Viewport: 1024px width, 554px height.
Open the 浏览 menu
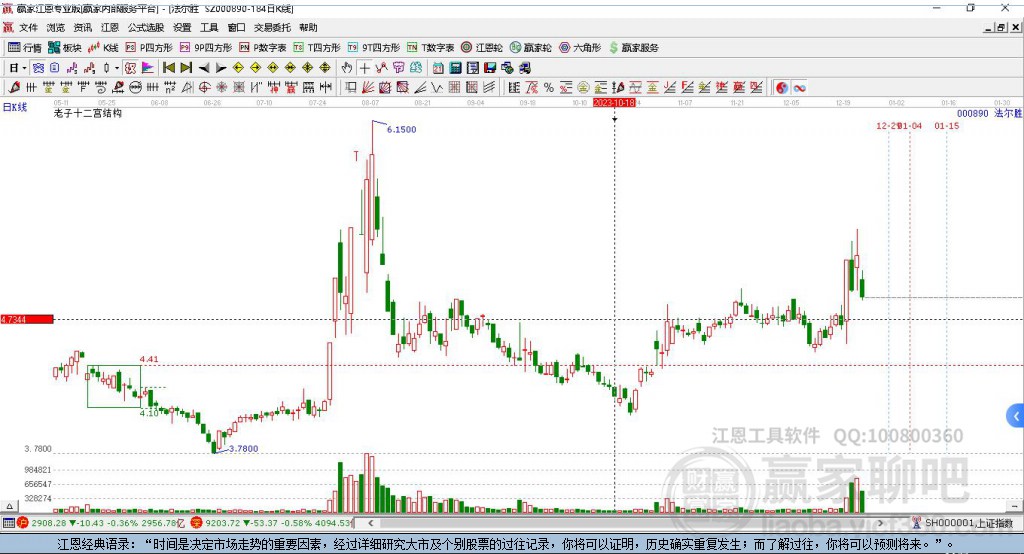click(x=56, y=27)
